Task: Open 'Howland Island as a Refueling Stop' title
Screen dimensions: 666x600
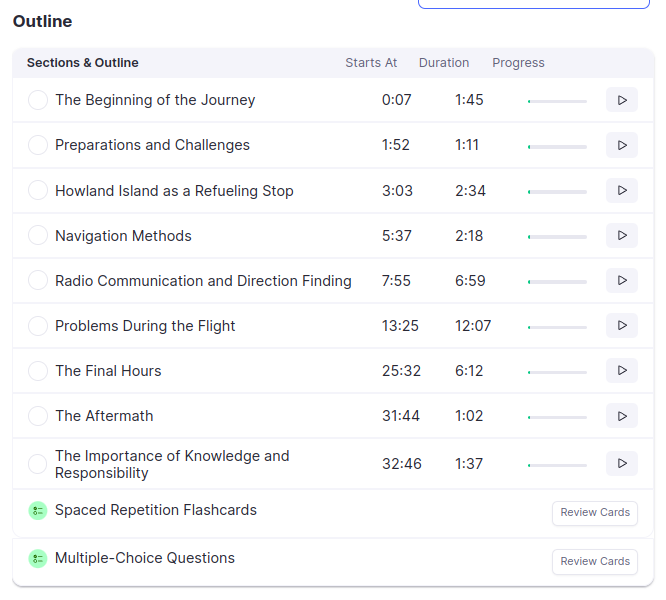Action: [x=174, y=190]
